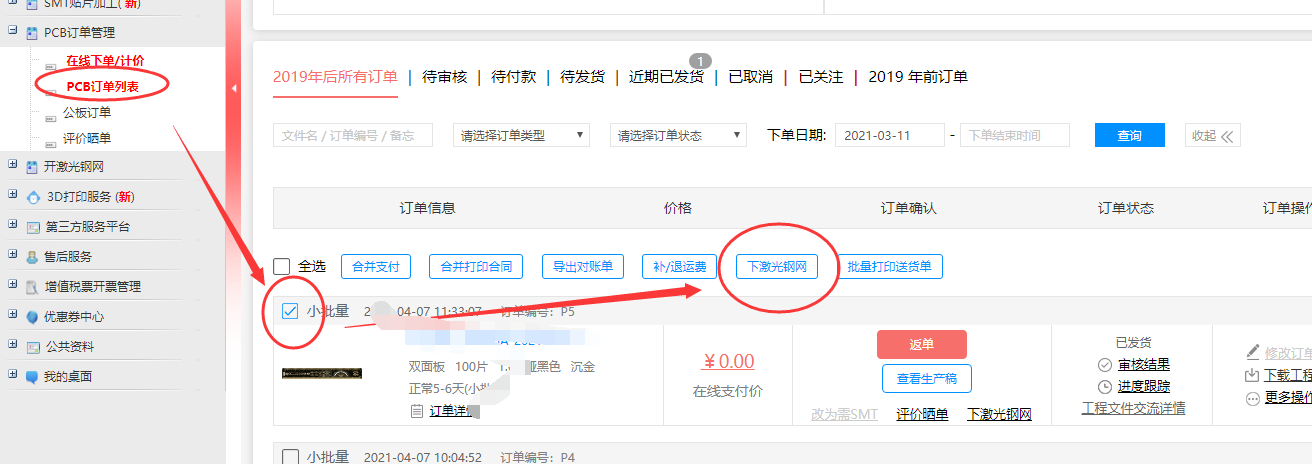
Task: Collapse the sidebar with the red arrow handle
Action: point(234,89)
